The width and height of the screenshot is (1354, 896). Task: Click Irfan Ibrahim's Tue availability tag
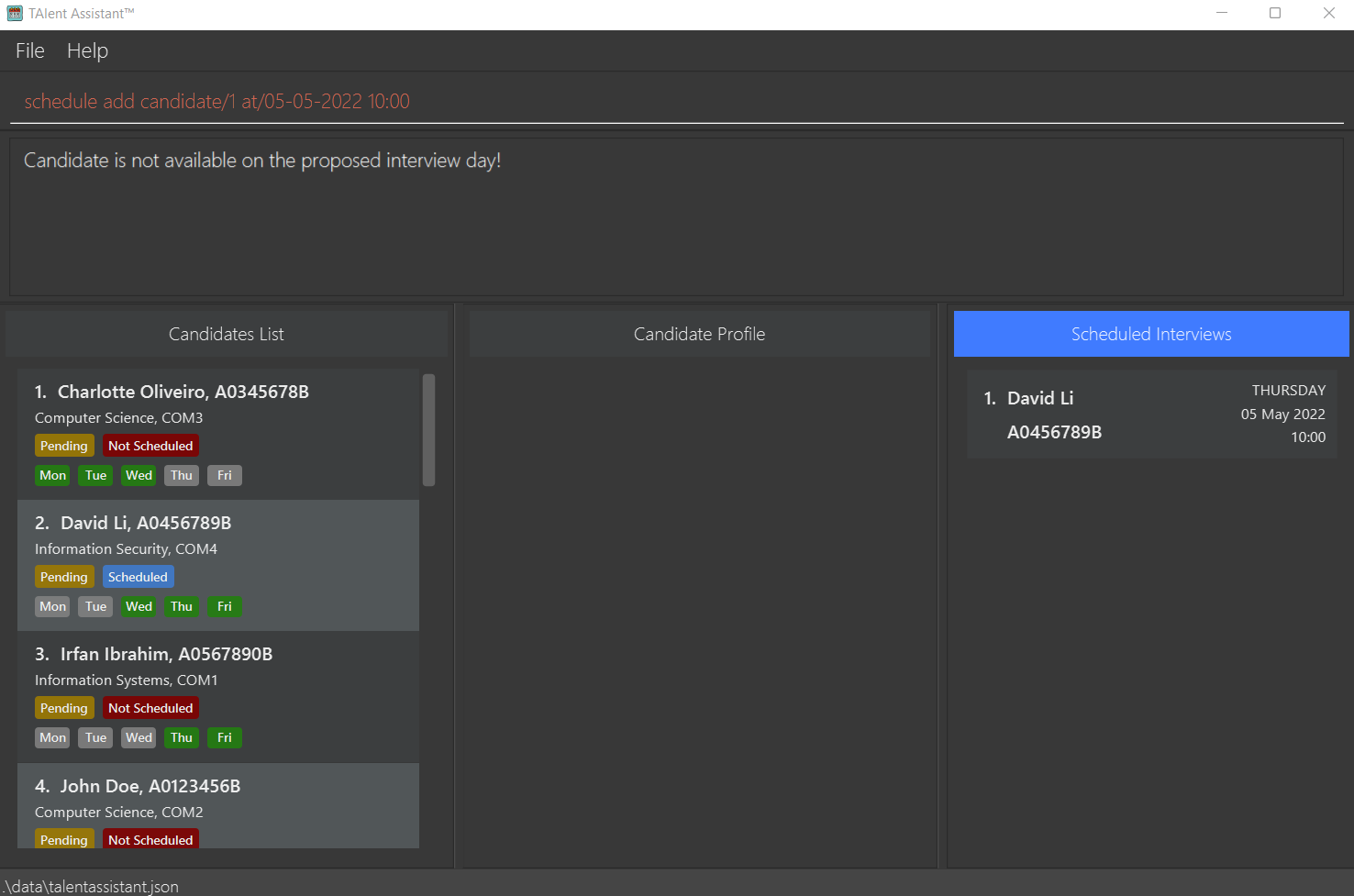pos(95,737)
